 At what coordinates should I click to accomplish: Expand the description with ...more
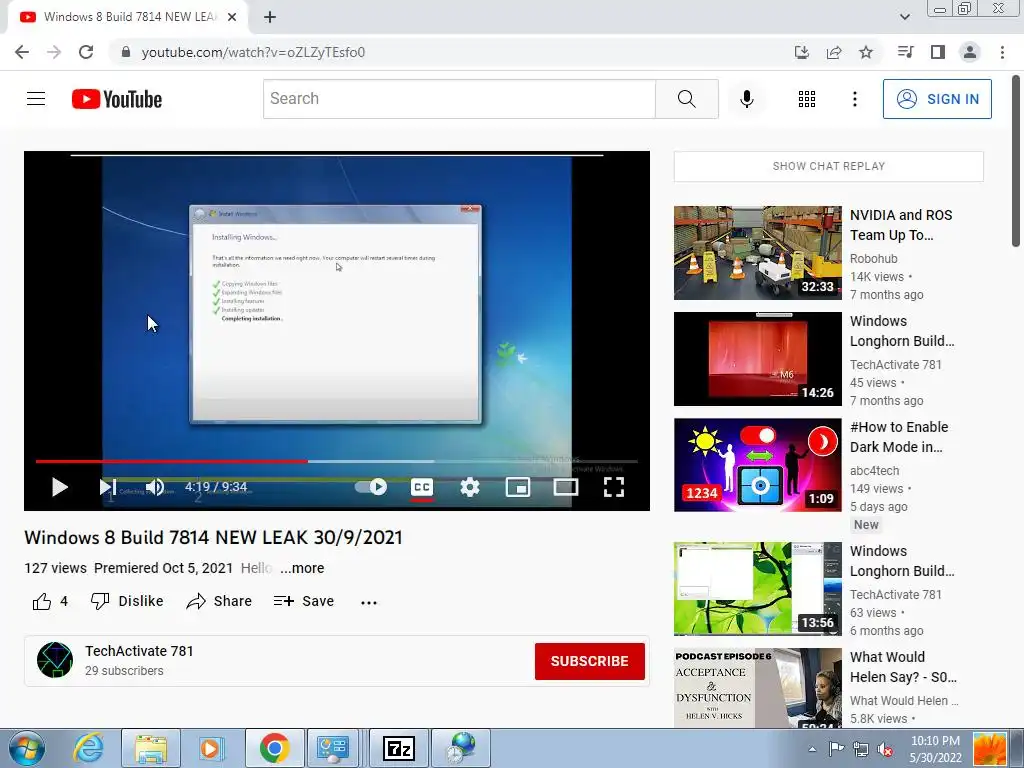coord(302,568)
